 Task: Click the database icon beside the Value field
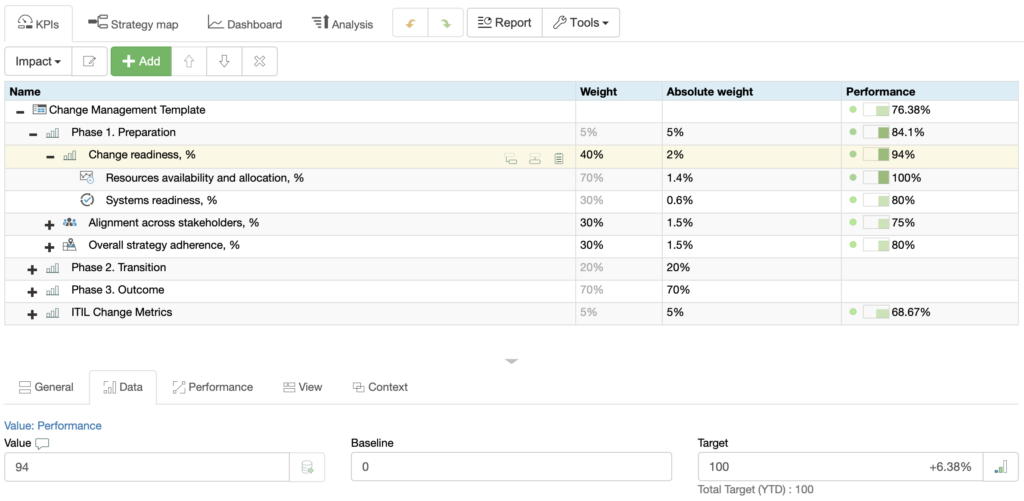click(307, 467)
